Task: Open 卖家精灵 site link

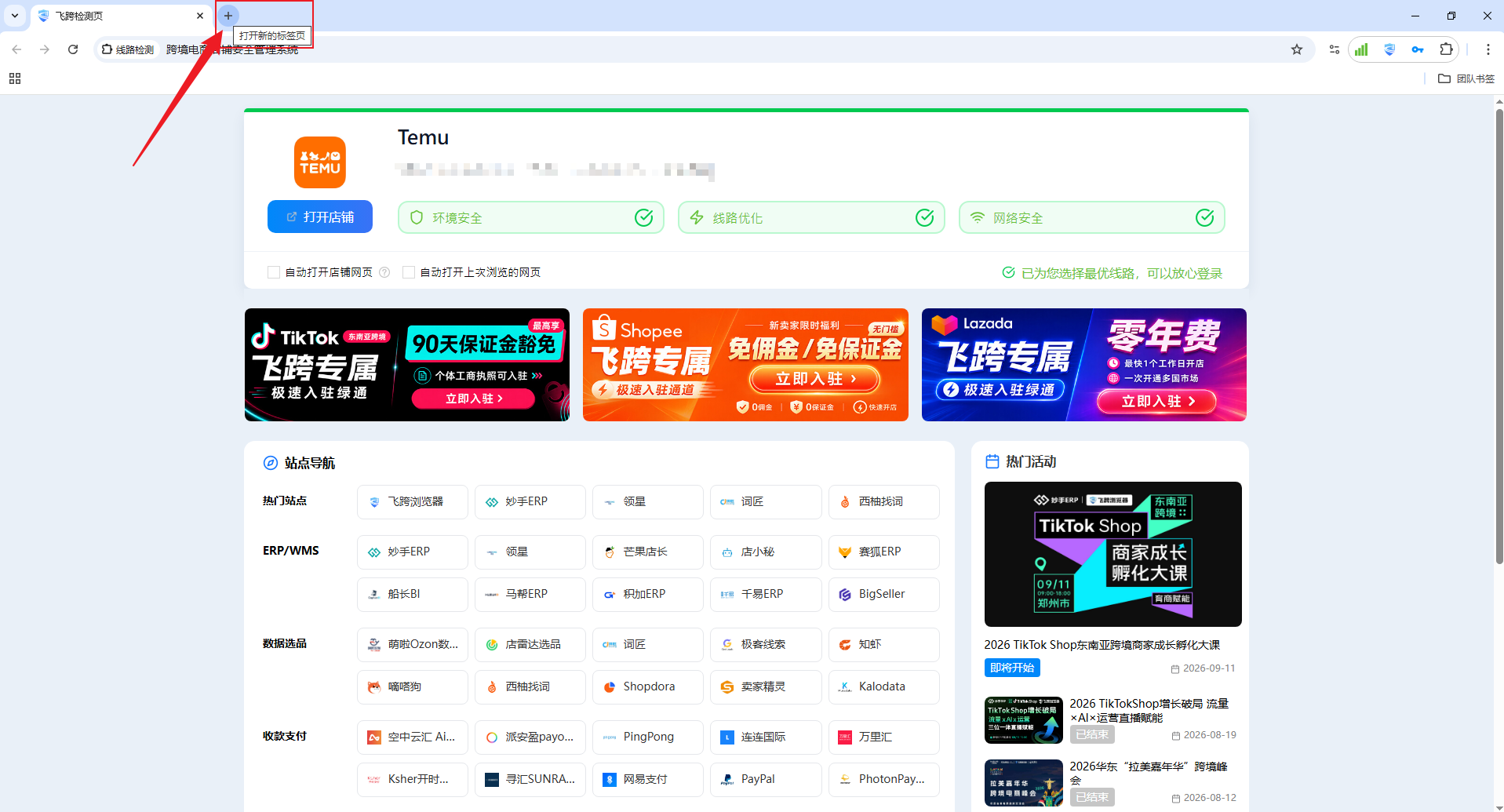Action: [x=766, y=687]
